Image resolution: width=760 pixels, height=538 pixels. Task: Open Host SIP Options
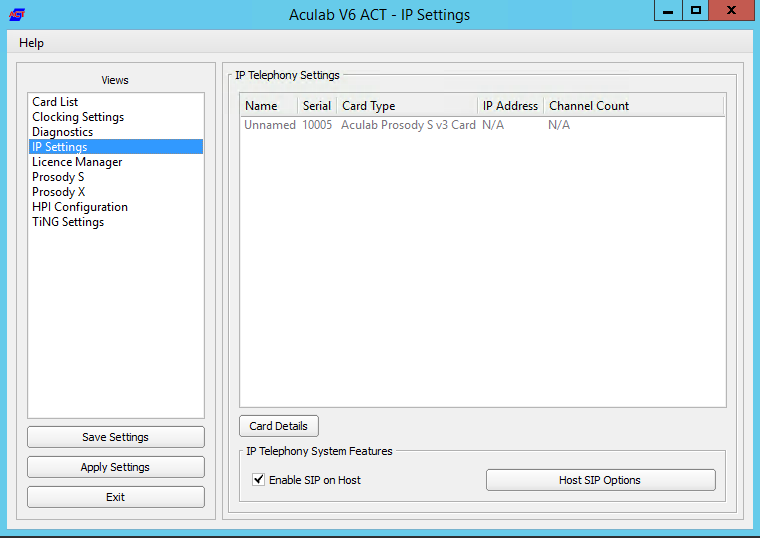click(601, 480)
